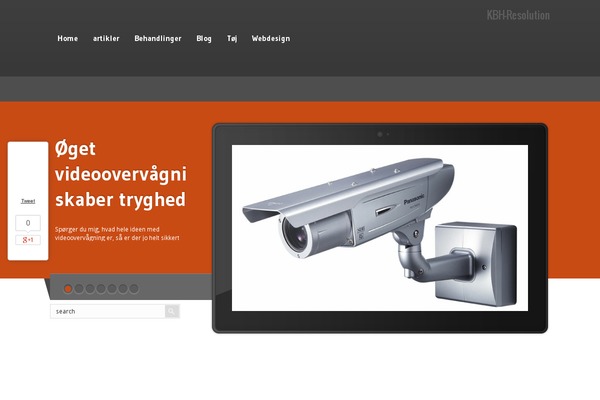Select the sixth slider dot
600x400 pixels.
[x=123, y=289]
